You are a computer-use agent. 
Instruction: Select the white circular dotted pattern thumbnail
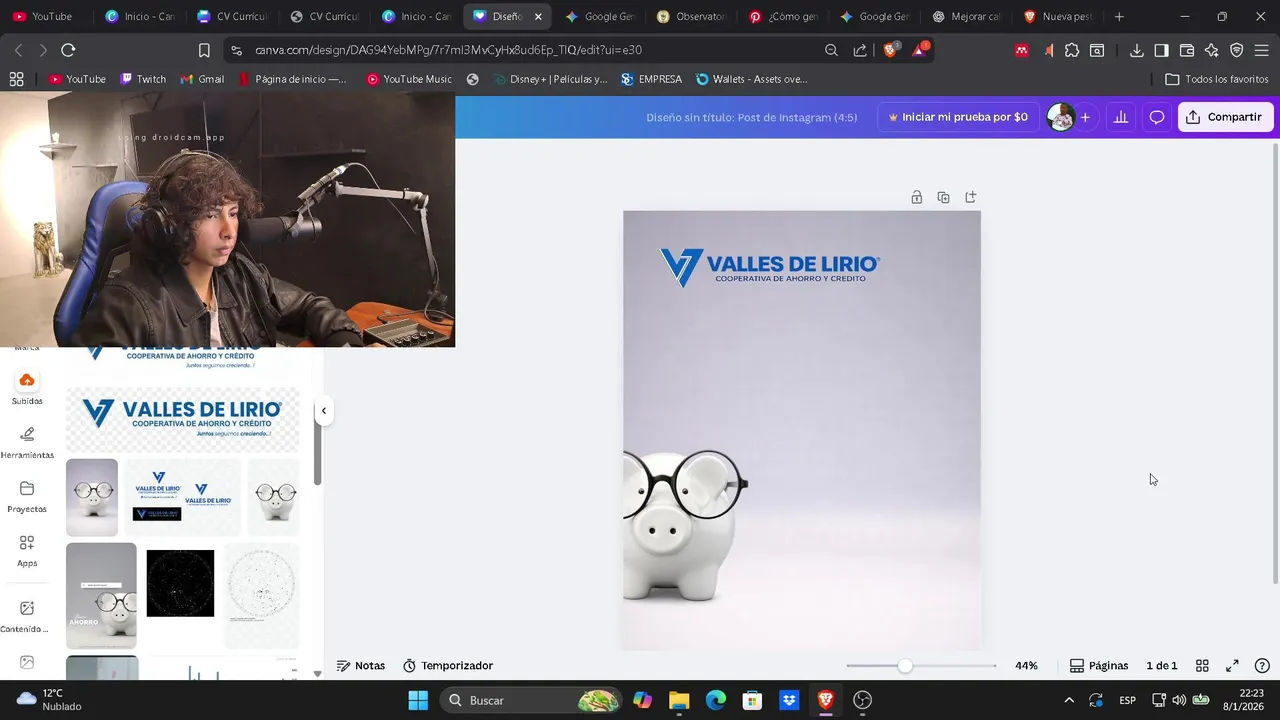(x=261, y=595)
